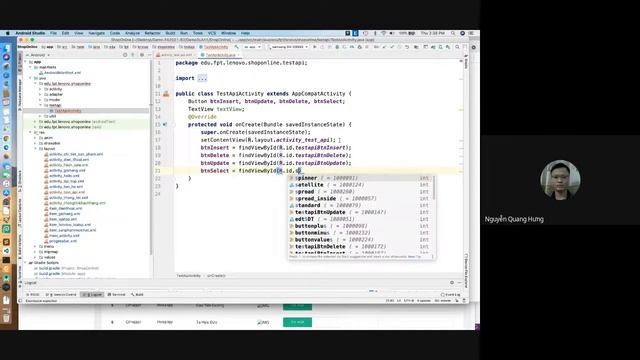Image resolution: width=640 pixels, height=360 pixels.
Task: Toggle the TODO tool window
Action: (33, 294)
